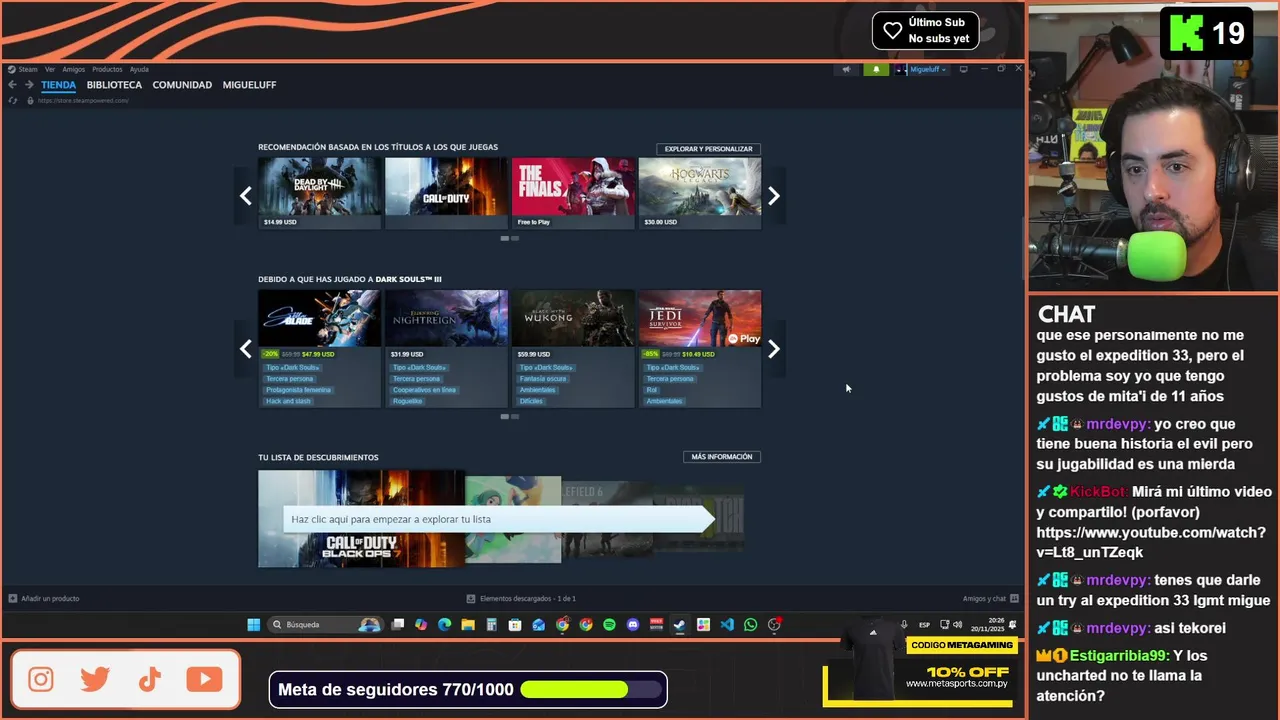Open the green notifications bell
This screenshot has height=720, width=1280.
click(x=877, y=69)
